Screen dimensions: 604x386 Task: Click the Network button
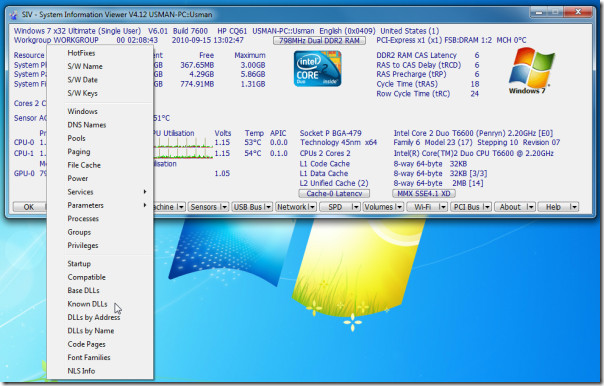(x=292, y=207)
